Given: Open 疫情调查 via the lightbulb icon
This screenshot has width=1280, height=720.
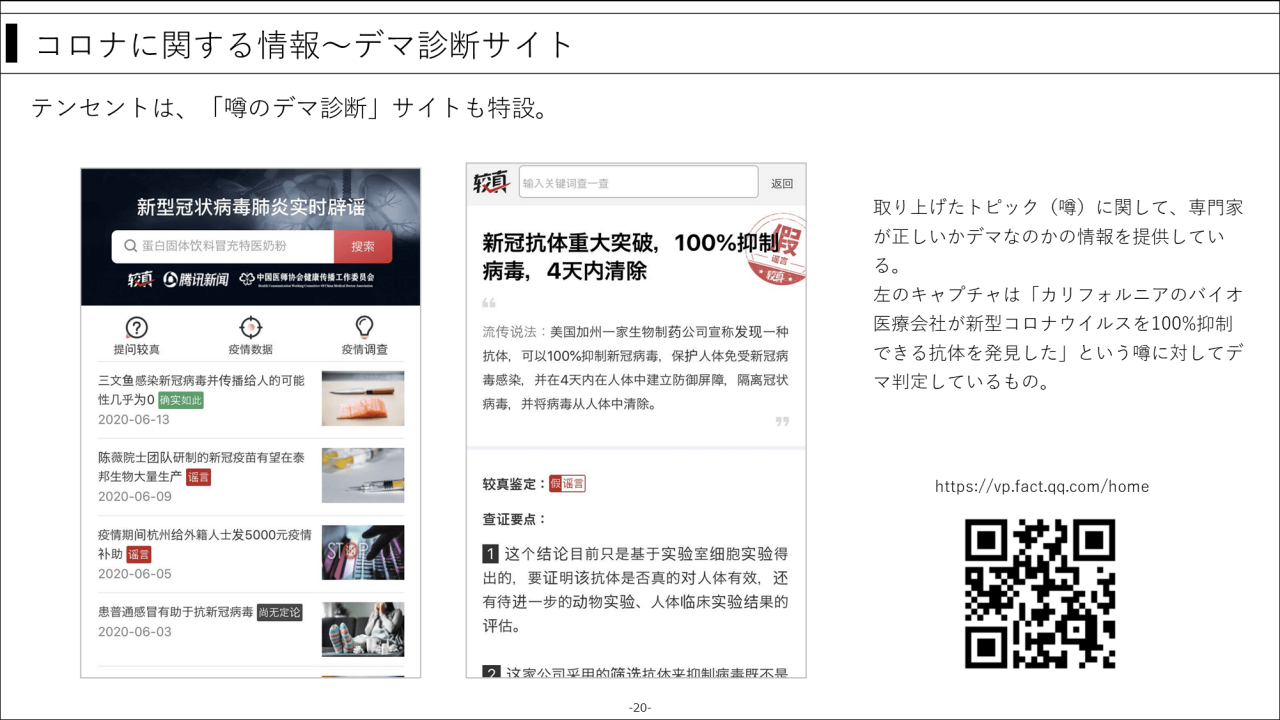Looking at the screenshot, I should pyautogui.click(x=366, y=328).
